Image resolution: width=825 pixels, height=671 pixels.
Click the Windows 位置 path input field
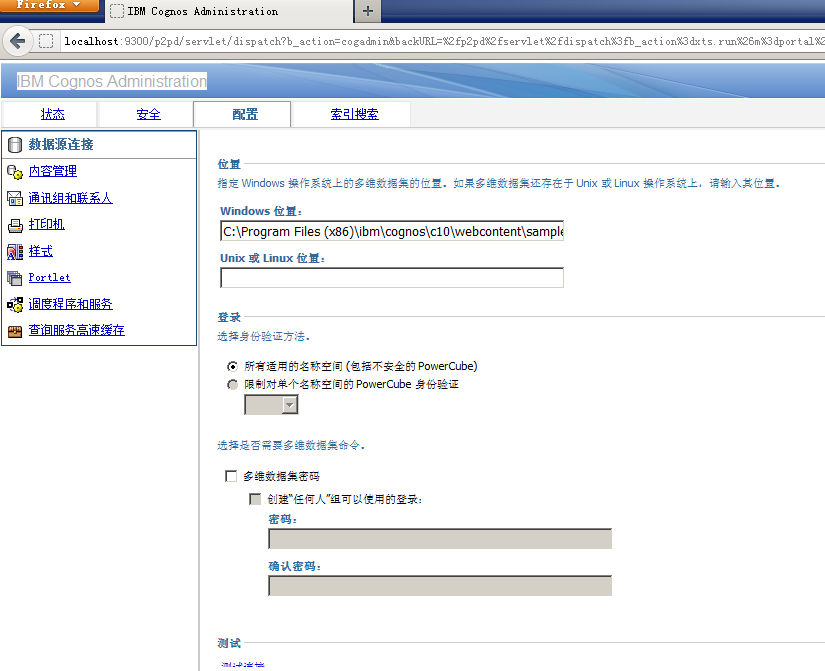point(392,231)
